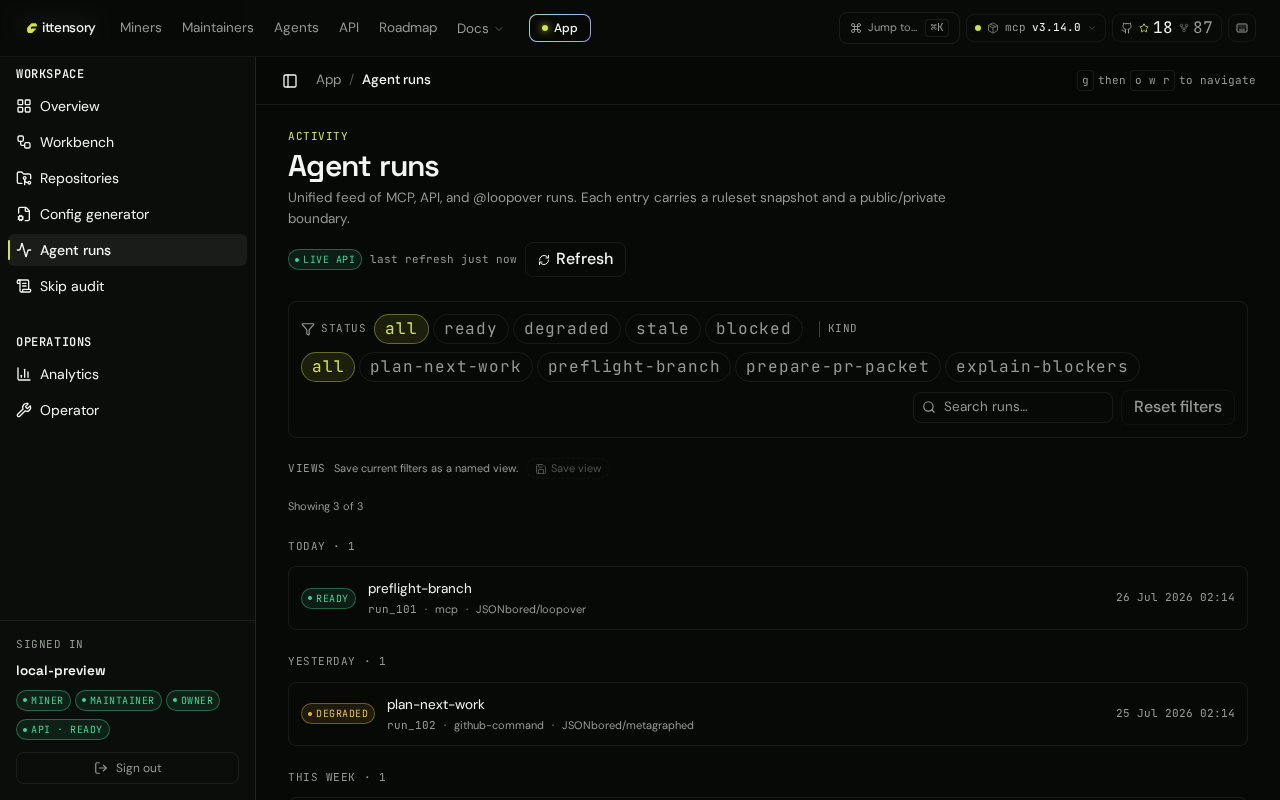Click the MINER role badge

pos(43,701)
